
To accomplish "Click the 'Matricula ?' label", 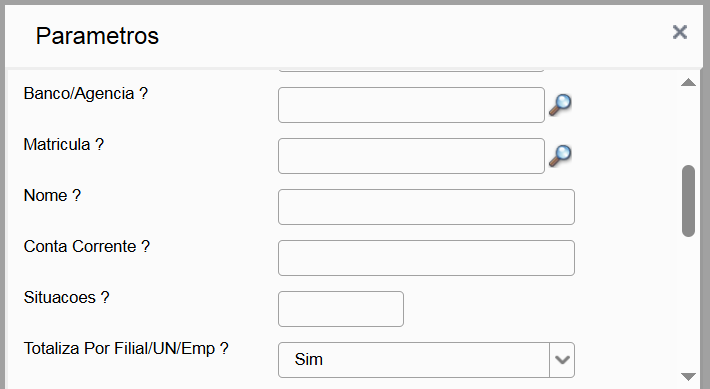I will click(64, 144).
